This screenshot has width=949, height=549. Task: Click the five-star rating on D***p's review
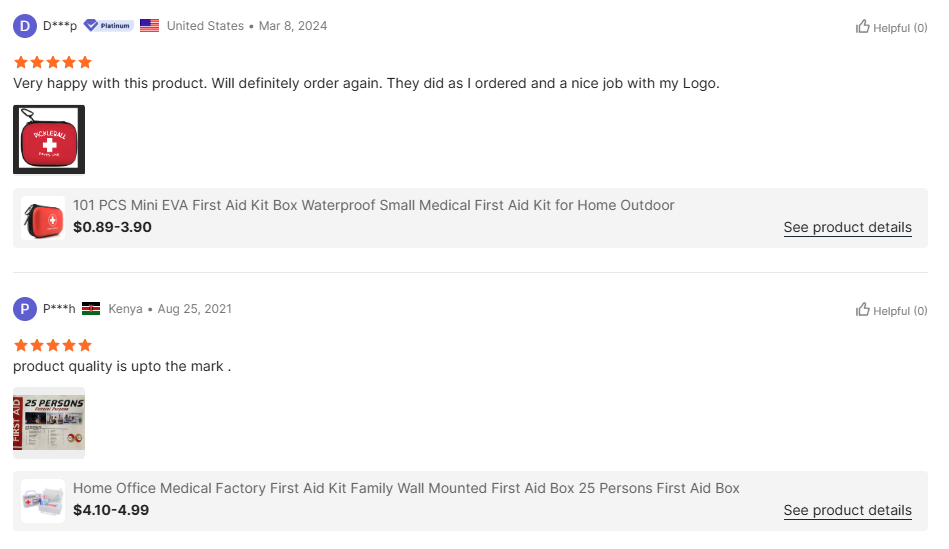point(52,62)
